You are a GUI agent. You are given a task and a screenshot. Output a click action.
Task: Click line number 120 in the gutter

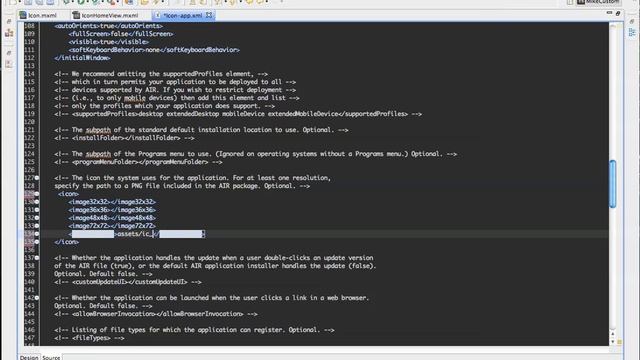[x=29, y=122]
